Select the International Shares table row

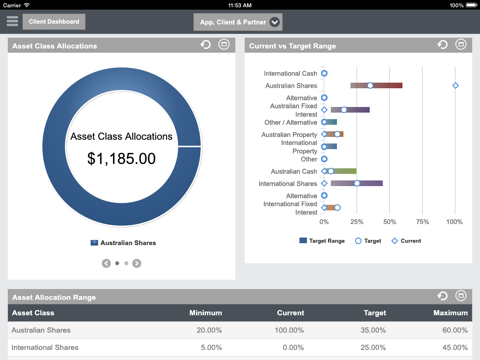(240, 348)
